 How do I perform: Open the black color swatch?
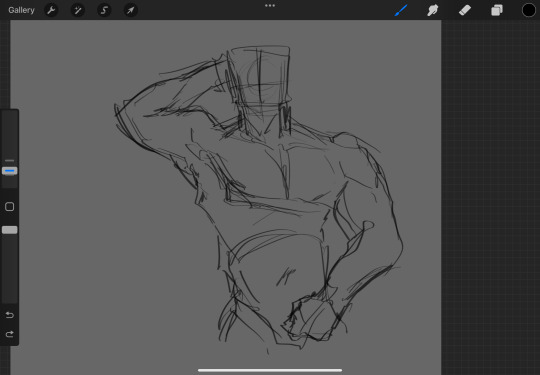pyautogui.click(x=529, y=10)
